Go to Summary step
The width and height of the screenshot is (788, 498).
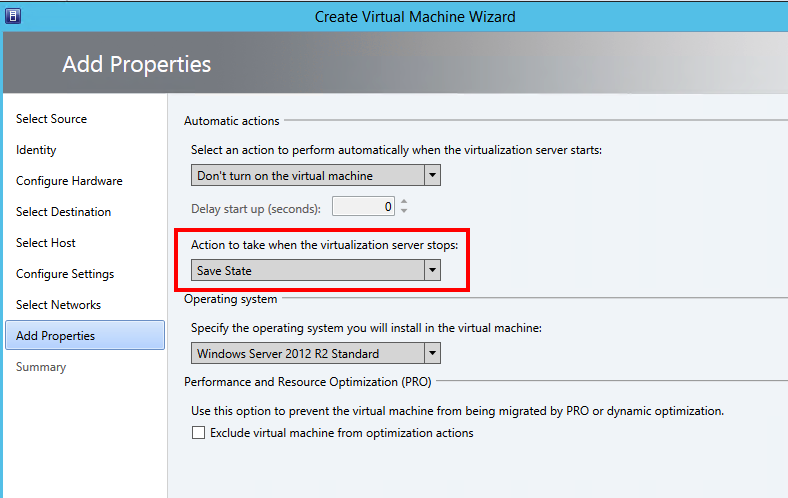tap(41, 367)
